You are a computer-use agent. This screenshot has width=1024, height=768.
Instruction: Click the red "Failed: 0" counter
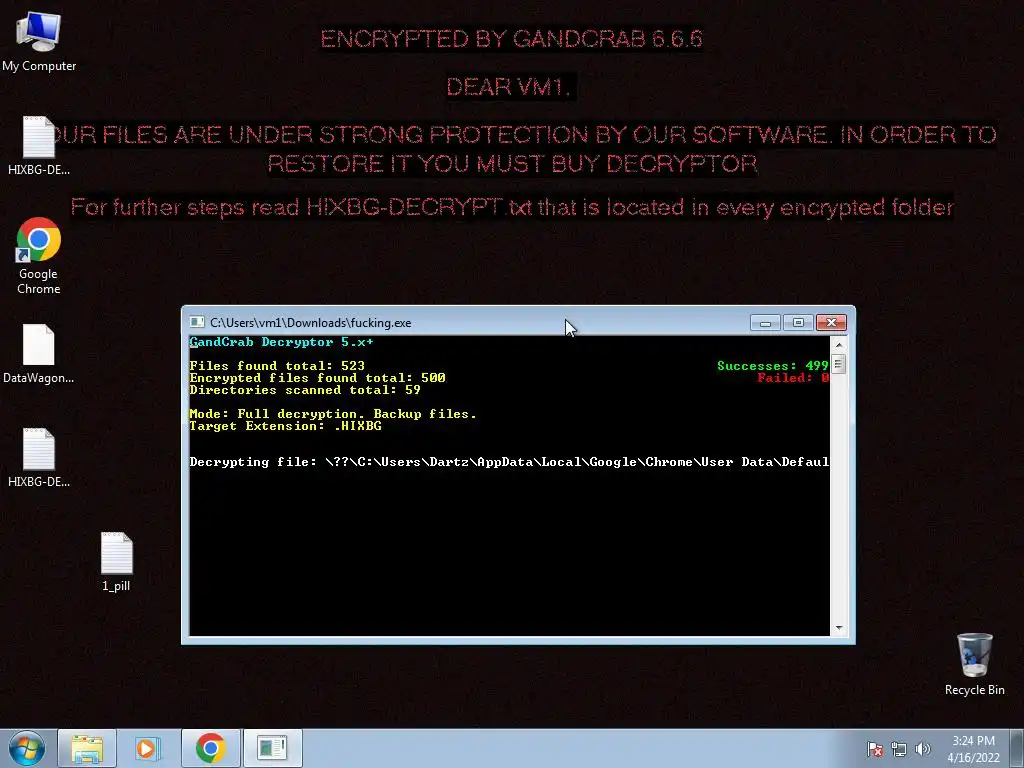[793, 377]
